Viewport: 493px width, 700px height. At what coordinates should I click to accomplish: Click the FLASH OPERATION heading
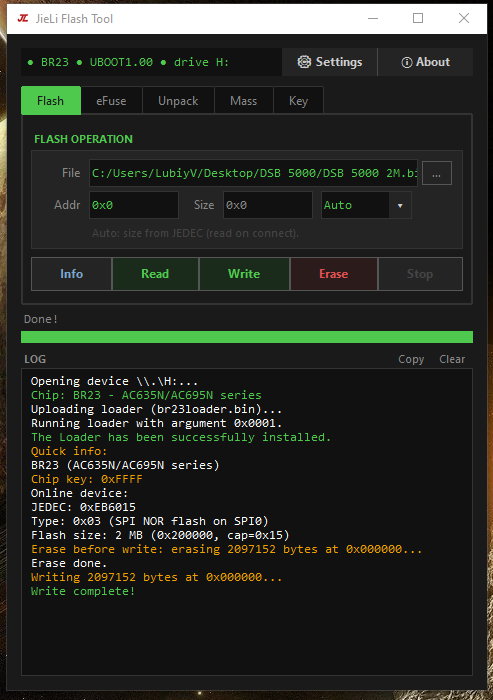[x=84, y=139]
